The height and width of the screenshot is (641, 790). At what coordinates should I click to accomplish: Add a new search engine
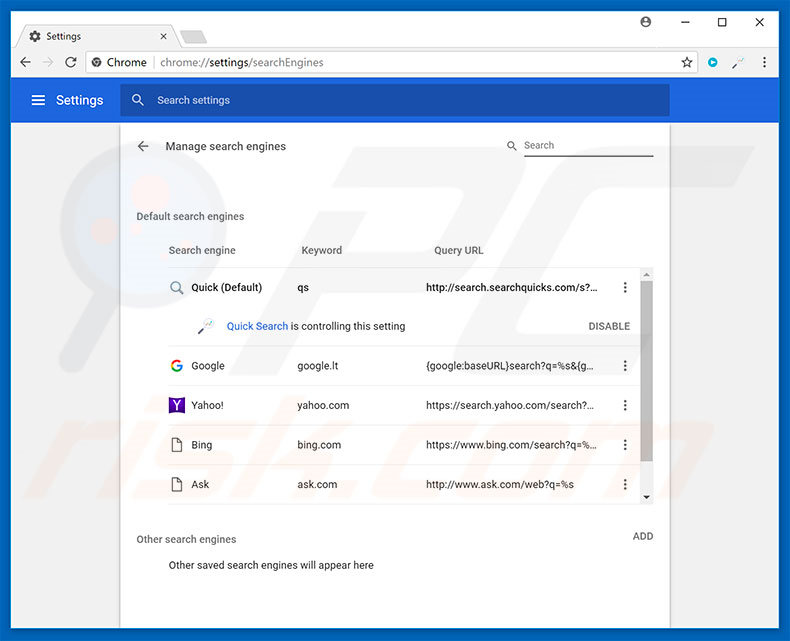click(x=643, y=536)
